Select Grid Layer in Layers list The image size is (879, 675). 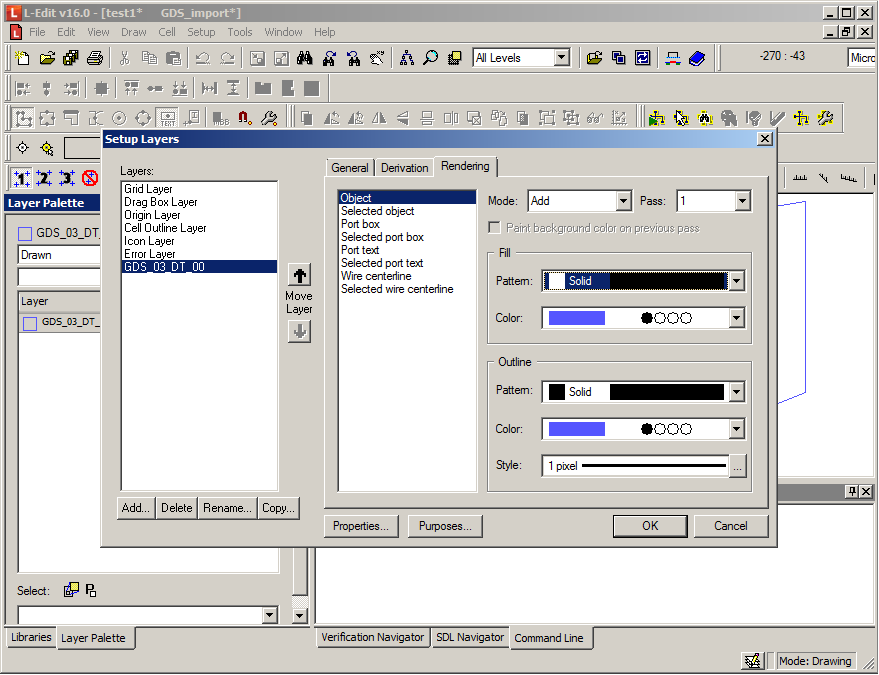(x=148, y=189)
